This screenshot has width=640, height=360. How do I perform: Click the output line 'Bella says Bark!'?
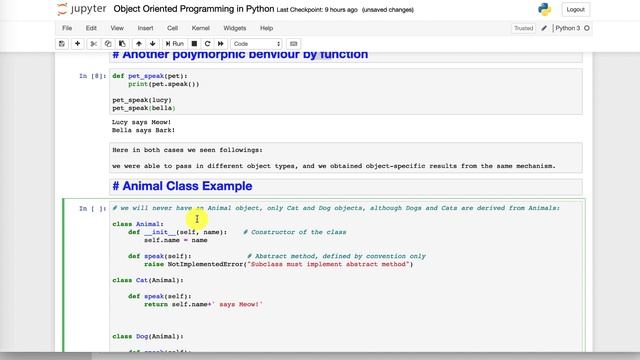click(144, 130)
